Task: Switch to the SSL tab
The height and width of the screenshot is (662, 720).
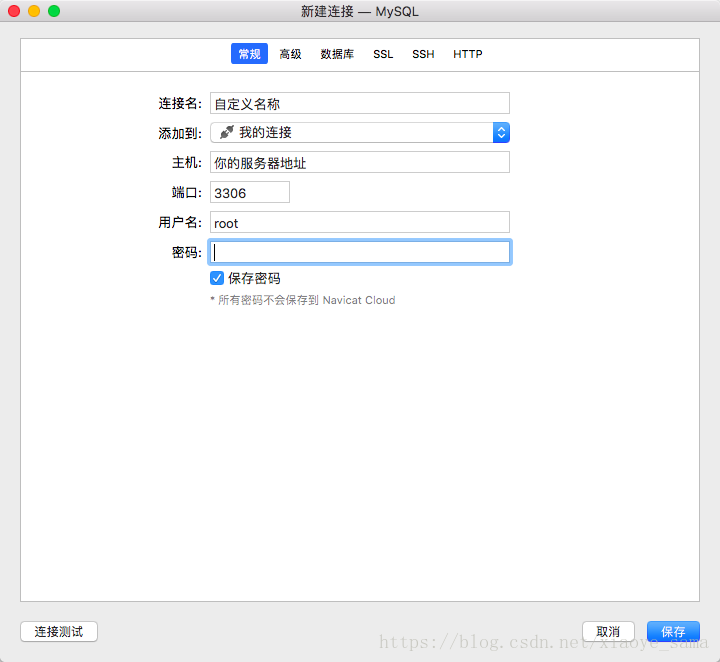Action: tap(383, 54)
